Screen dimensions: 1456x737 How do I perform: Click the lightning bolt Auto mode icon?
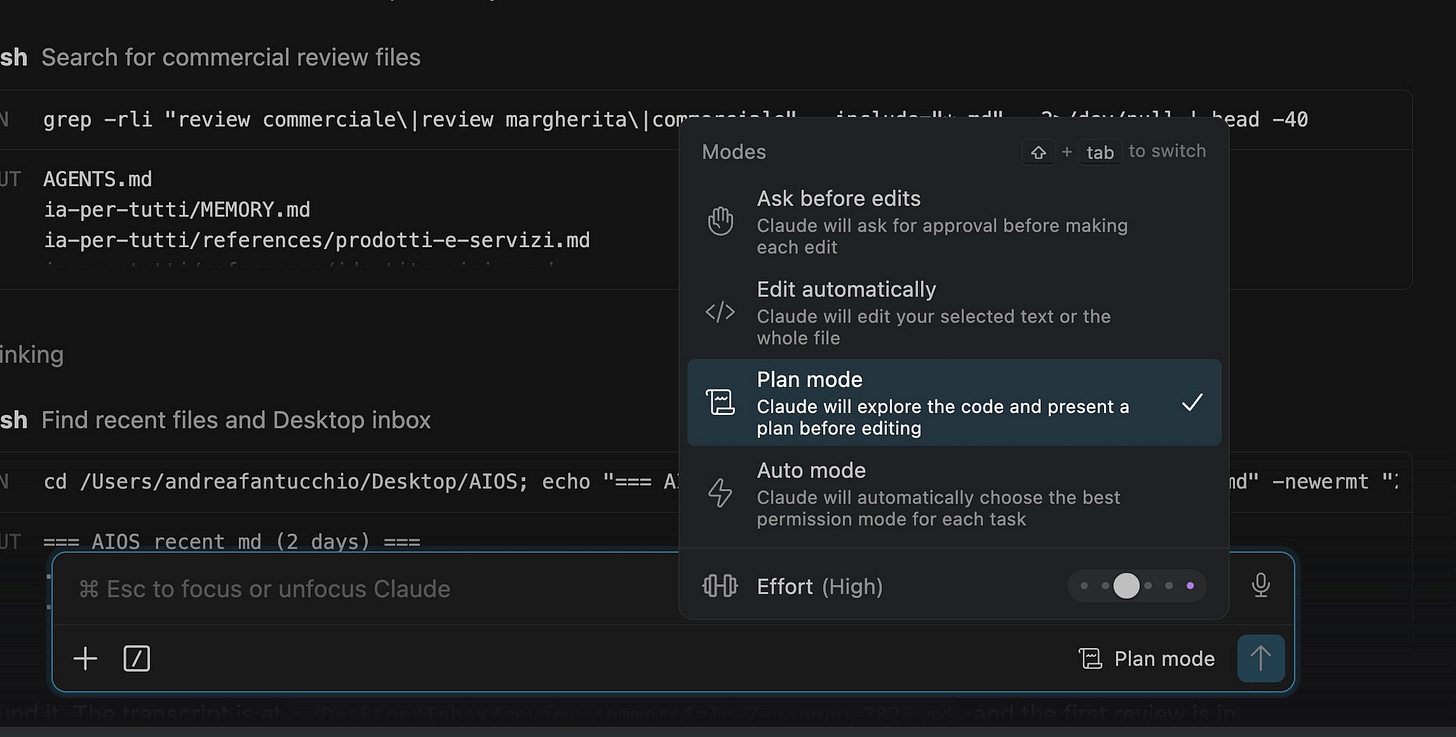(720, 493)
